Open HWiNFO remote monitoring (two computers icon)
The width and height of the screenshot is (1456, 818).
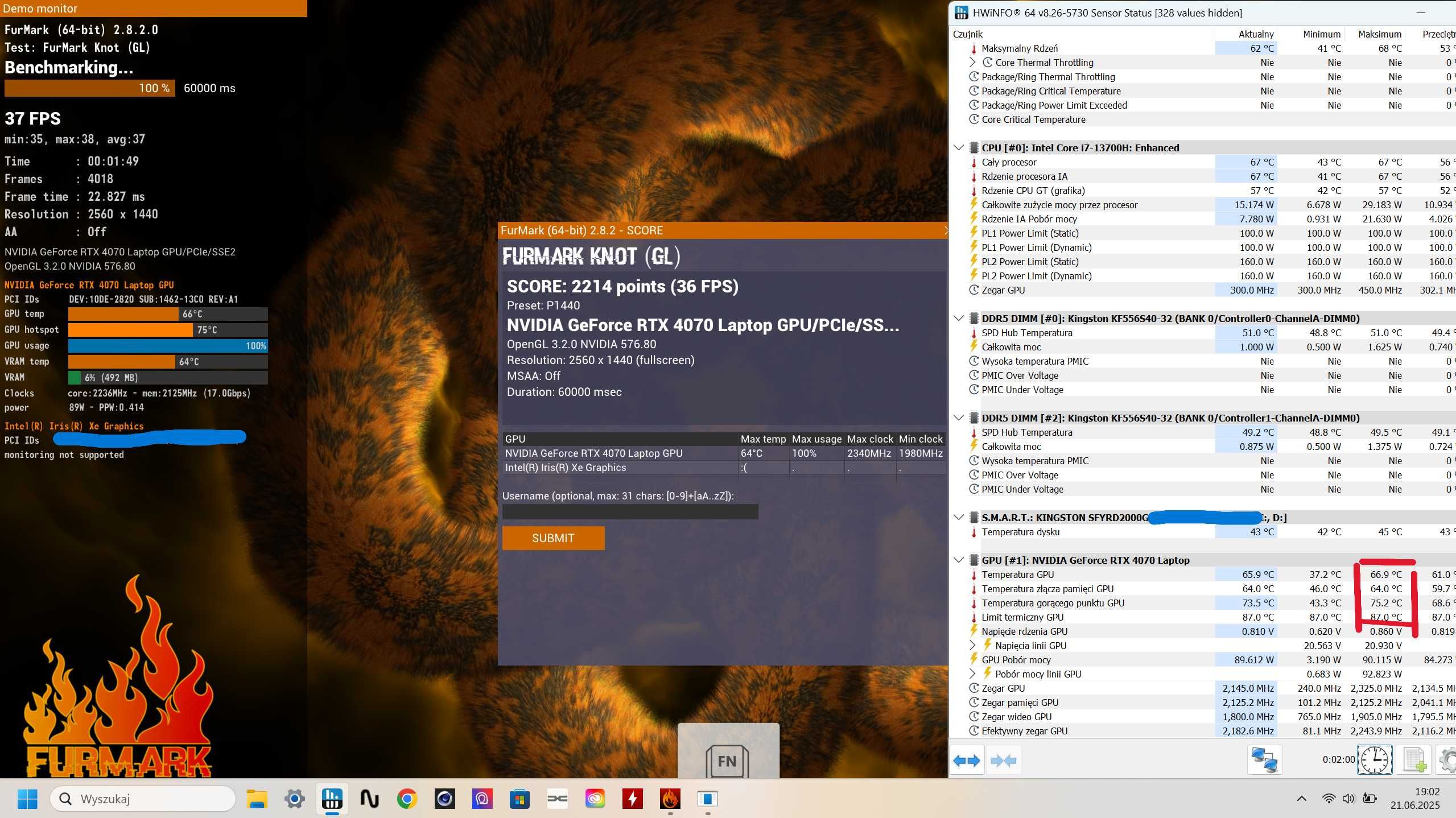click(1264, 760)
